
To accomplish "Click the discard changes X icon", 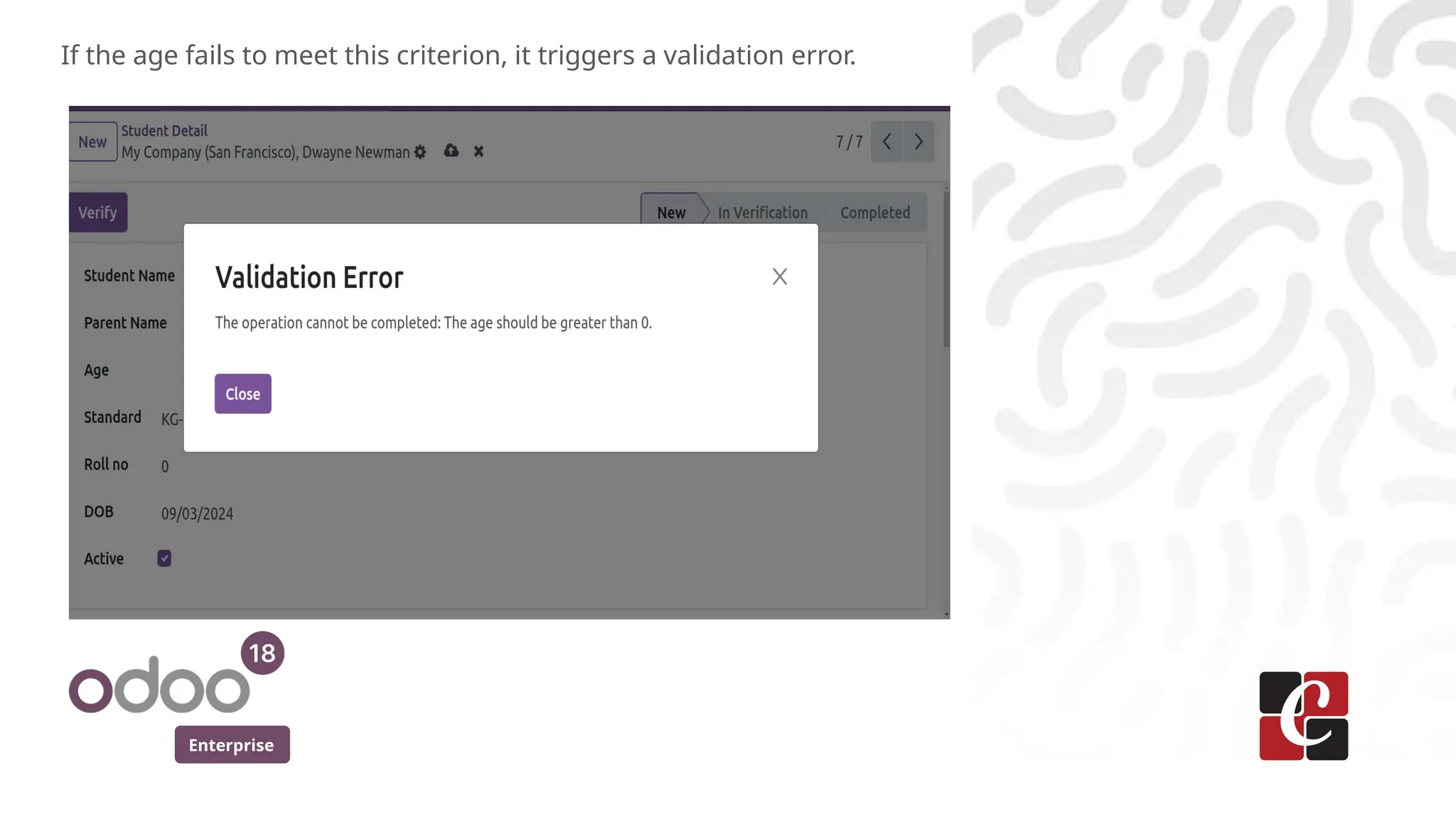I will click(x=478, y=151).
